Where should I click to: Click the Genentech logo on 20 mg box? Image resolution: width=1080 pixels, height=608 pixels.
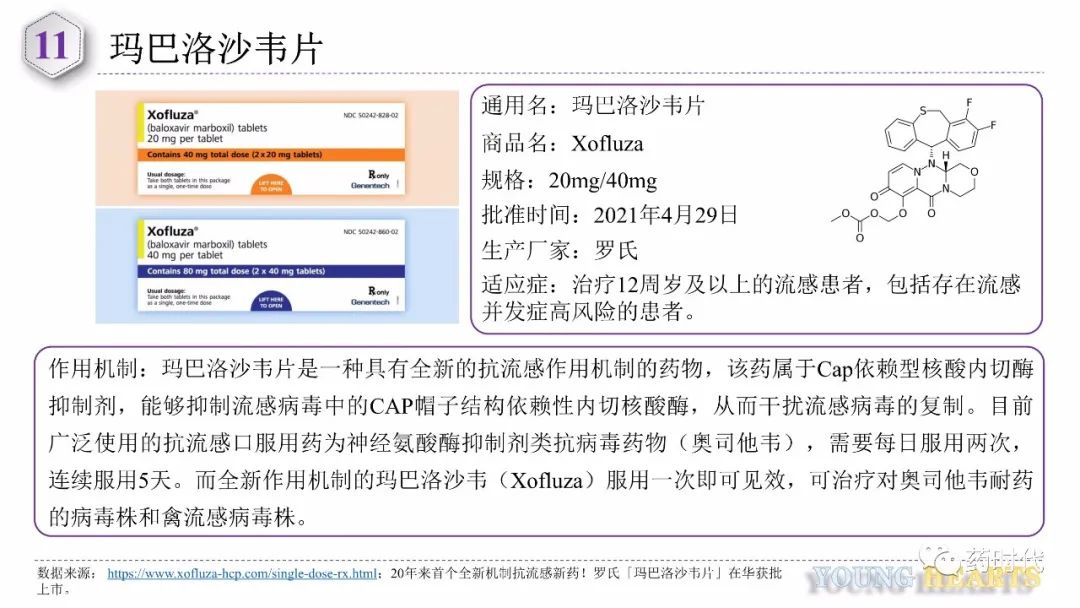point(370,185)
